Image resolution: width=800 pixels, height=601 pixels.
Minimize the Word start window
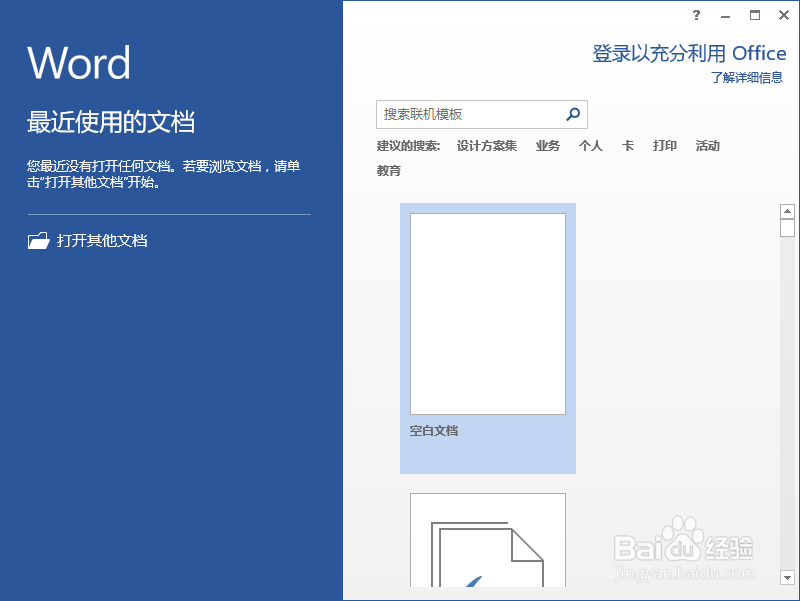pos(725,16)
